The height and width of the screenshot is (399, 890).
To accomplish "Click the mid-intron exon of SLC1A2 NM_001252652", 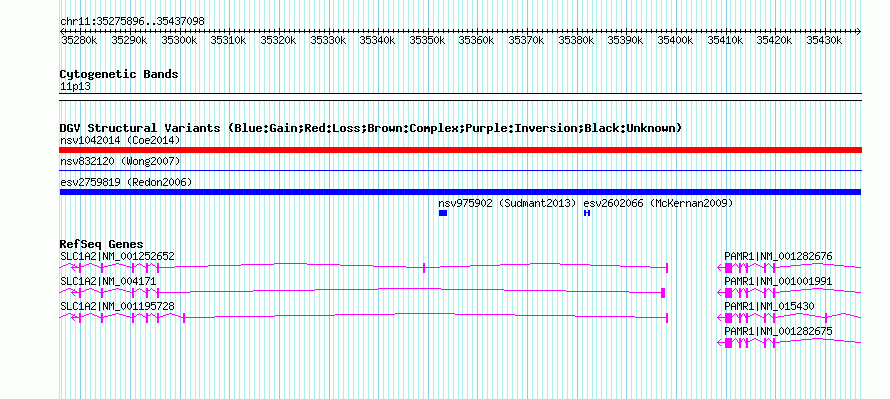I will [x=424, y=268].
